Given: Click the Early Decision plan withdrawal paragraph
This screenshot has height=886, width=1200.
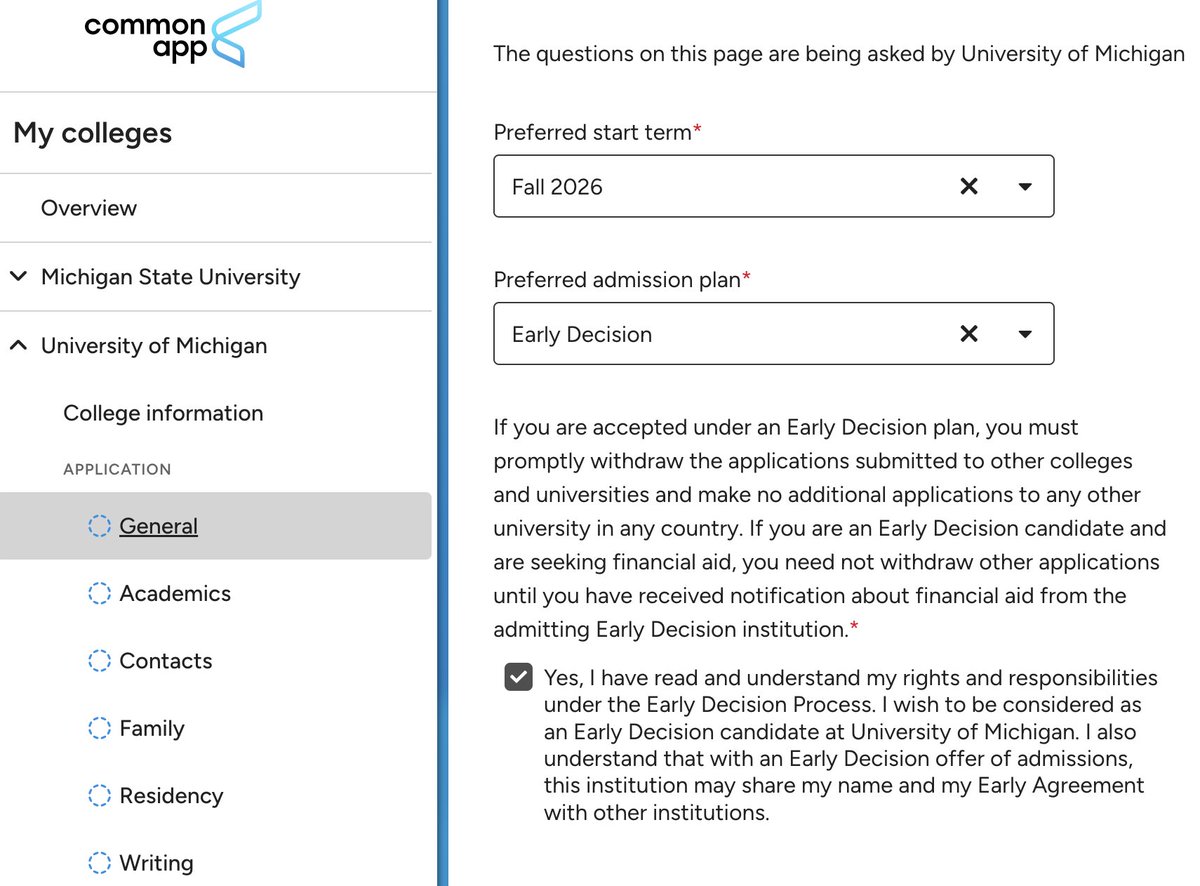Looking at the screenshot, I should [830, 528].
